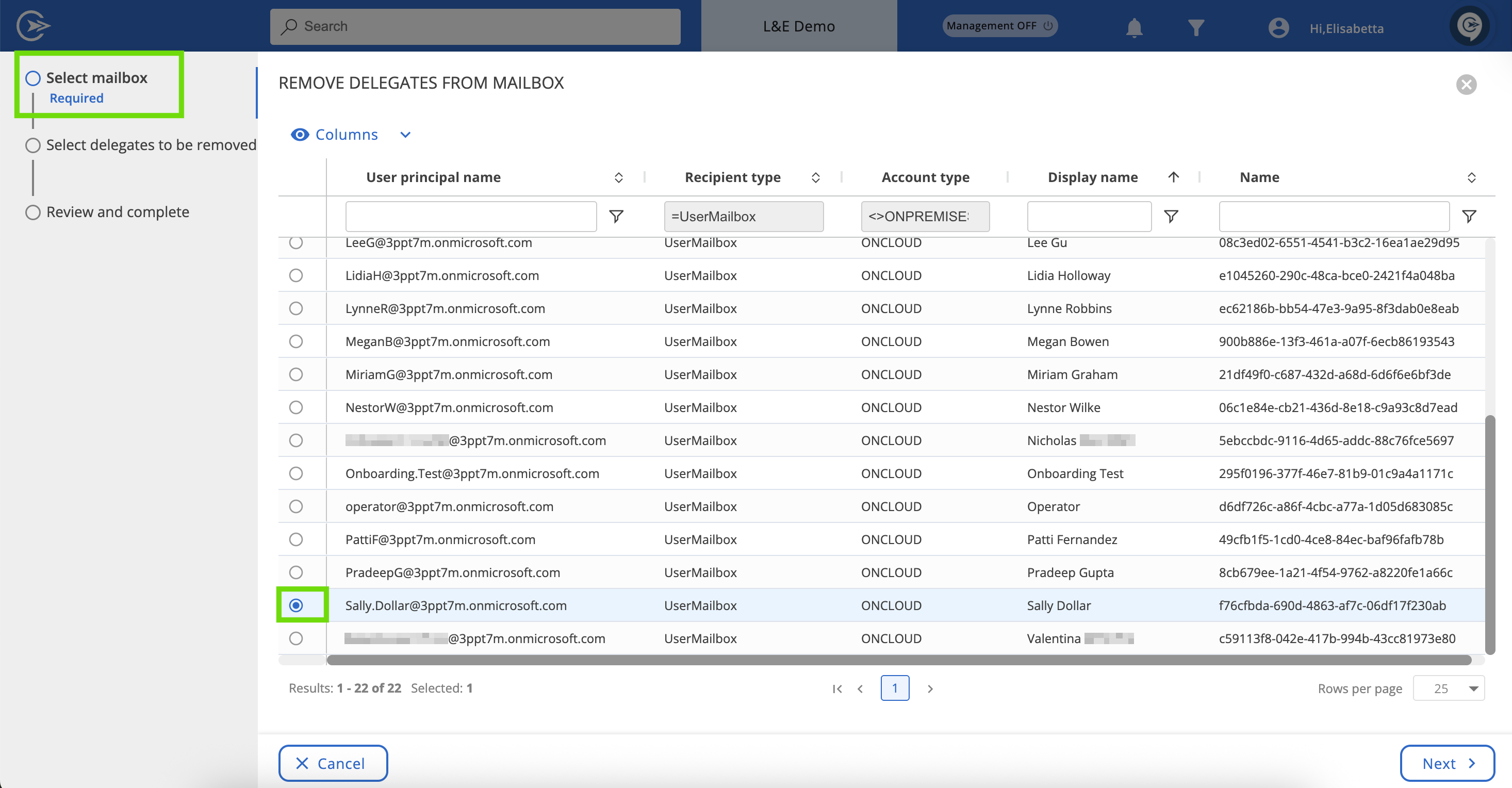Go to next results page
The height and width of the screenshot is (788, 1512).
930,688
